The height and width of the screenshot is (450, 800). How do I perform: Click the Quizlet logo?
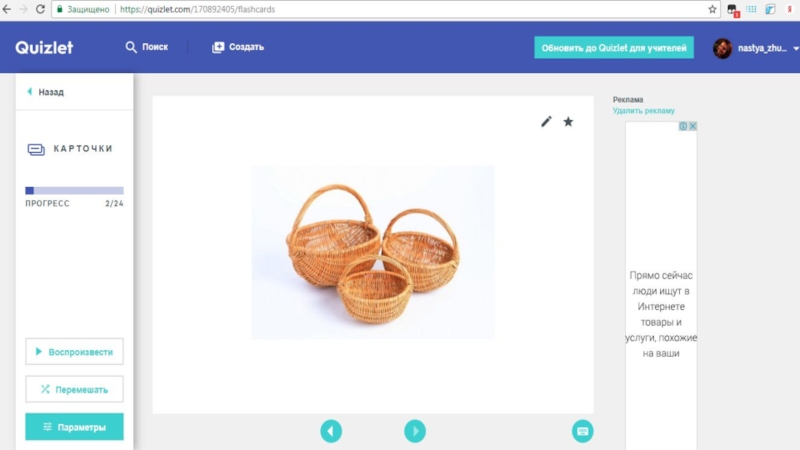click(44, 47)
